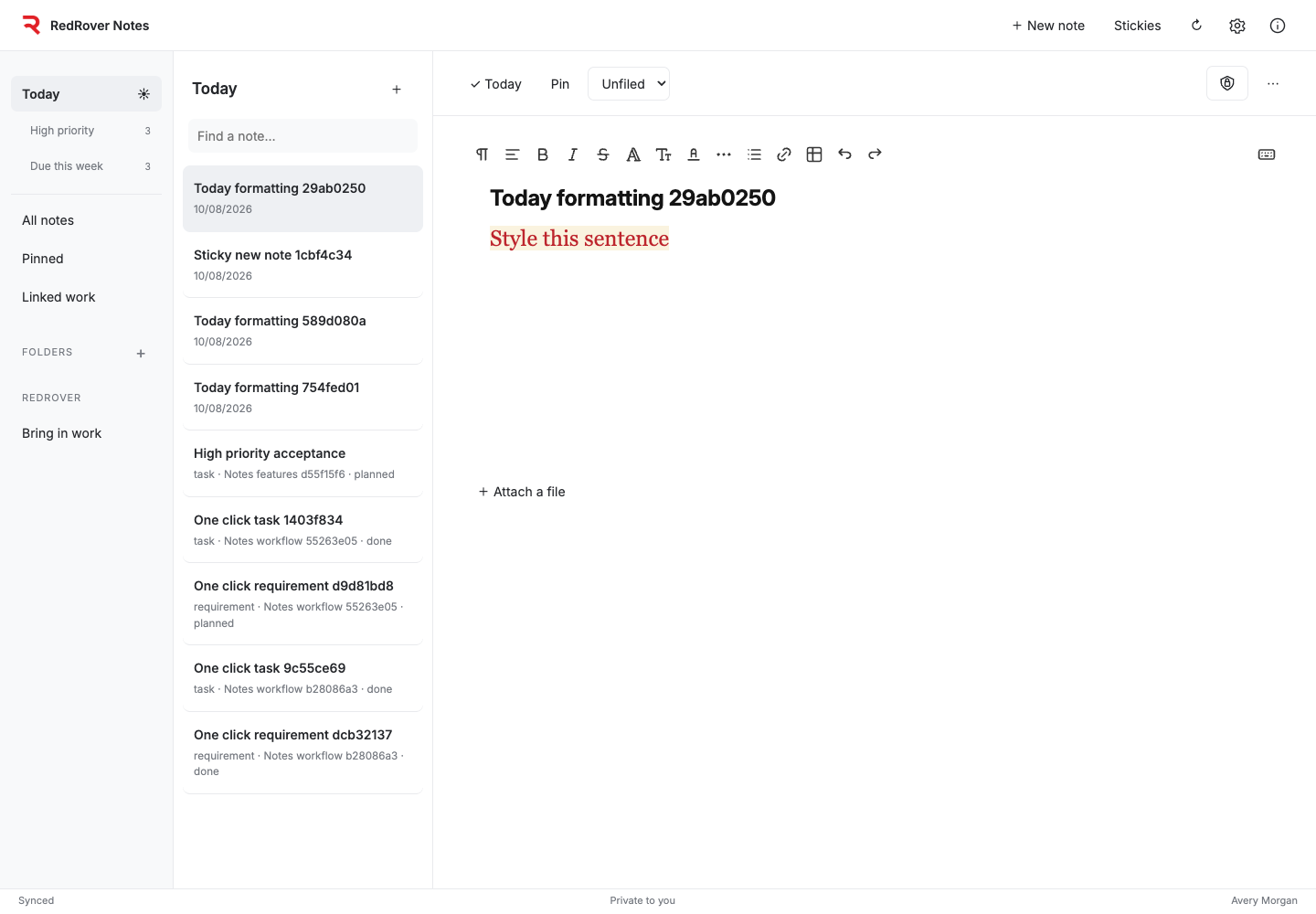1316x914 pixels.
Task: Select Today in the sidebar
Action: coord(86,94)
